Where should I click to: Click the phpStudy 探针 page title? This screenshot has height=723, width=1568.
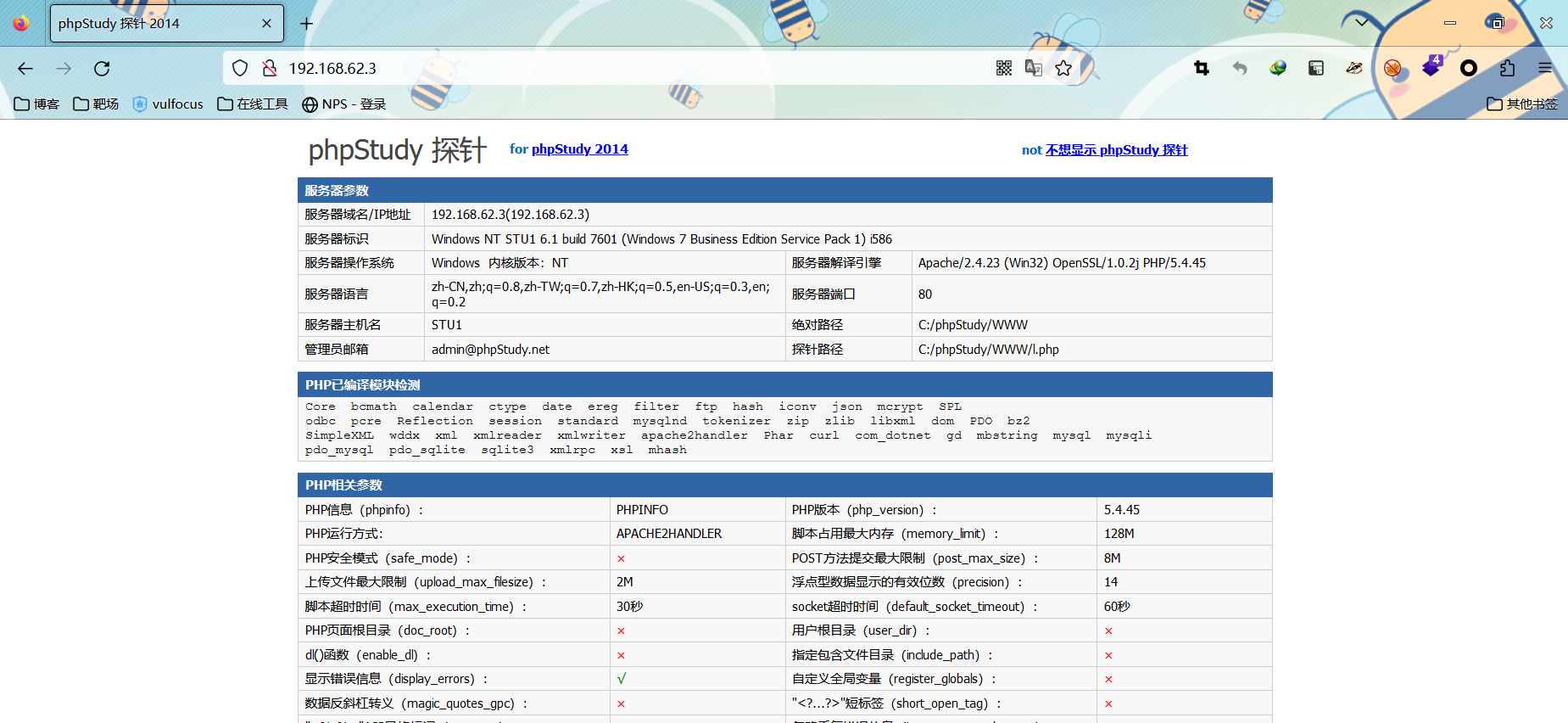(x=398, y=150)
